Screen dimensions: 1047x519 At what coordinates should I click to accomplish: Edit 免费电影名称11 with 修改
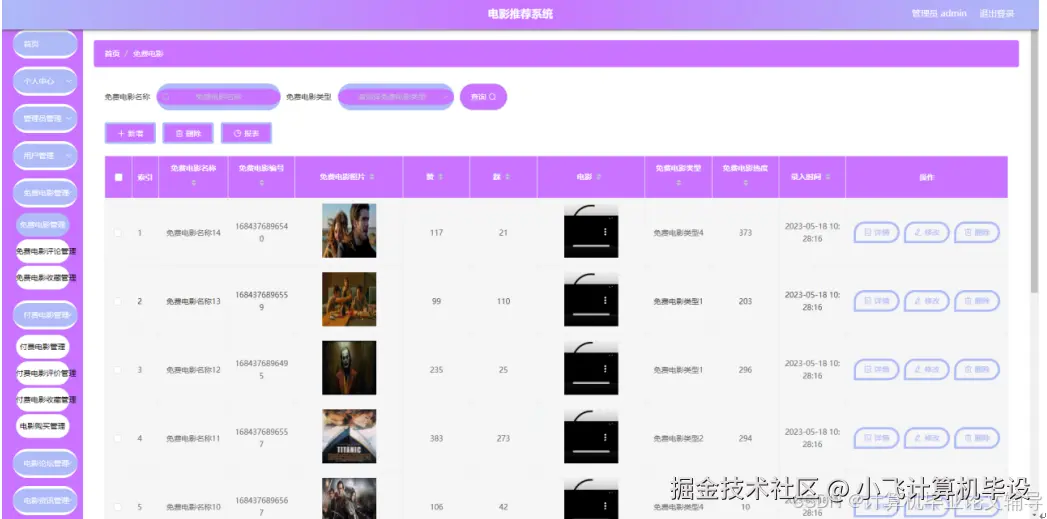[927, 438]
